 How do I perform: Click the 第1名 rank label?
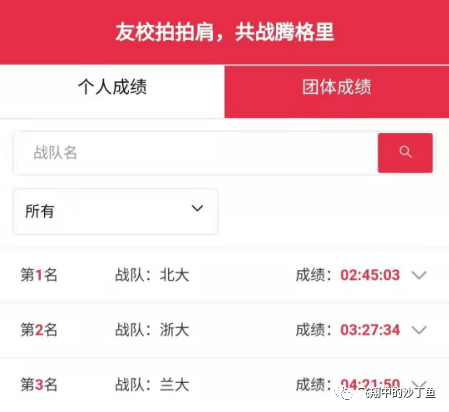[x=39, y=275]
